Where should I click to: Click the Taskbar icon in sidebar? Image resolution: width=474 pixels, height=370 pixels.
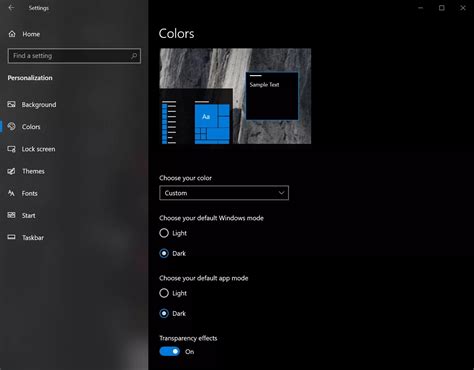click(11, 237)
